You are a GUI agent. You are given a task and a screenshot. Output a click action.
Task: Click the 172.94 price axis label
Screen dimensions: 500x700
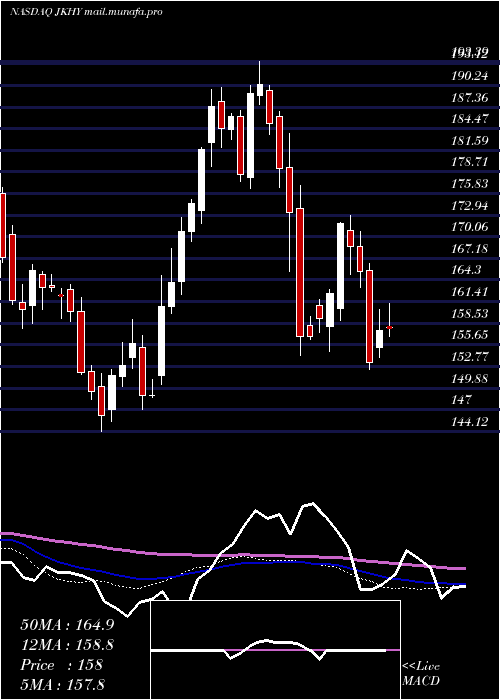(470, 205)
